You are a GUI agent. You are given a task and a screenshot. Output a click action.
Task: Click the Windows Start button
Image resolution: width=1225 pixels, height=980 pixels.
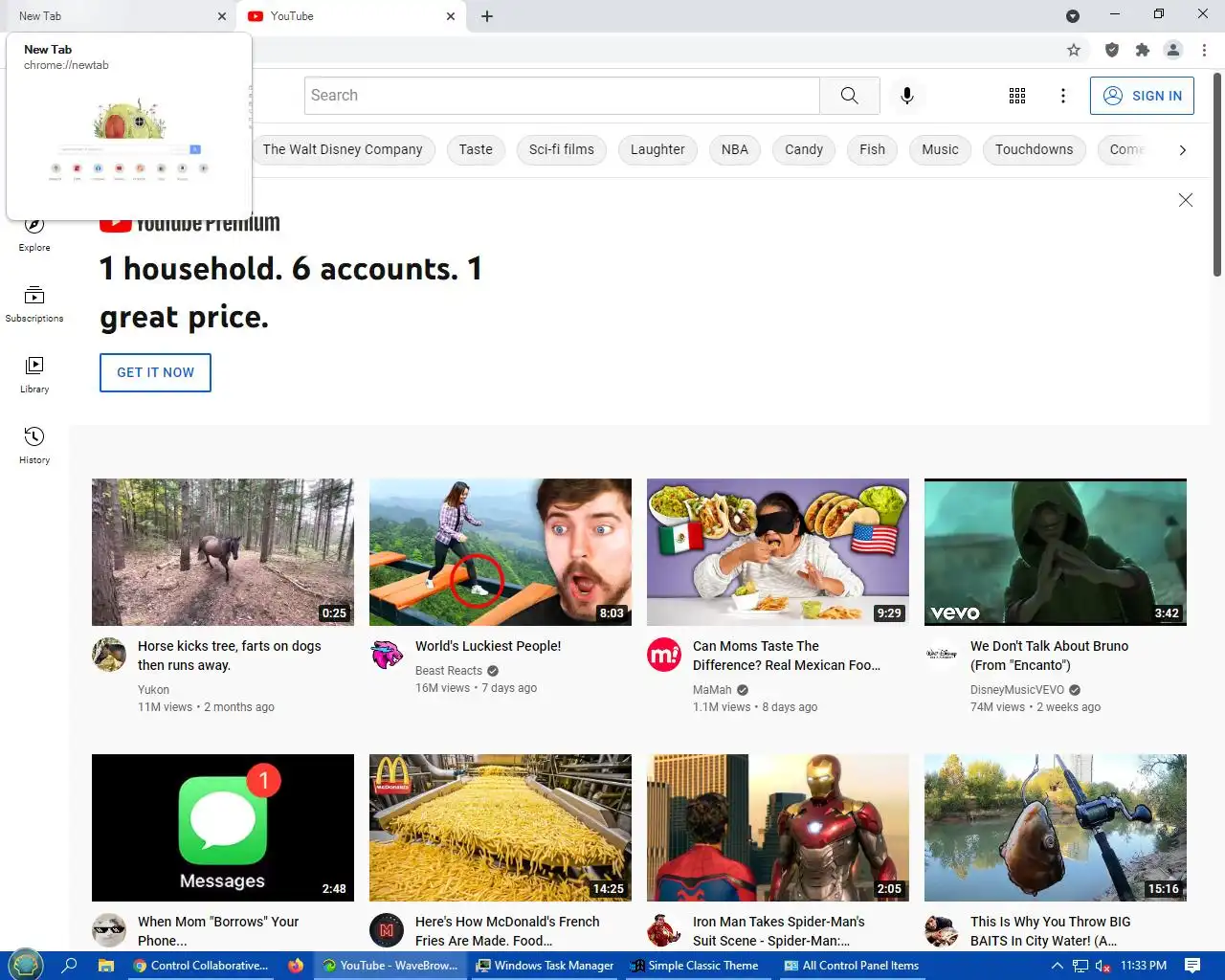pyautogui.click(x=26, y=965)
